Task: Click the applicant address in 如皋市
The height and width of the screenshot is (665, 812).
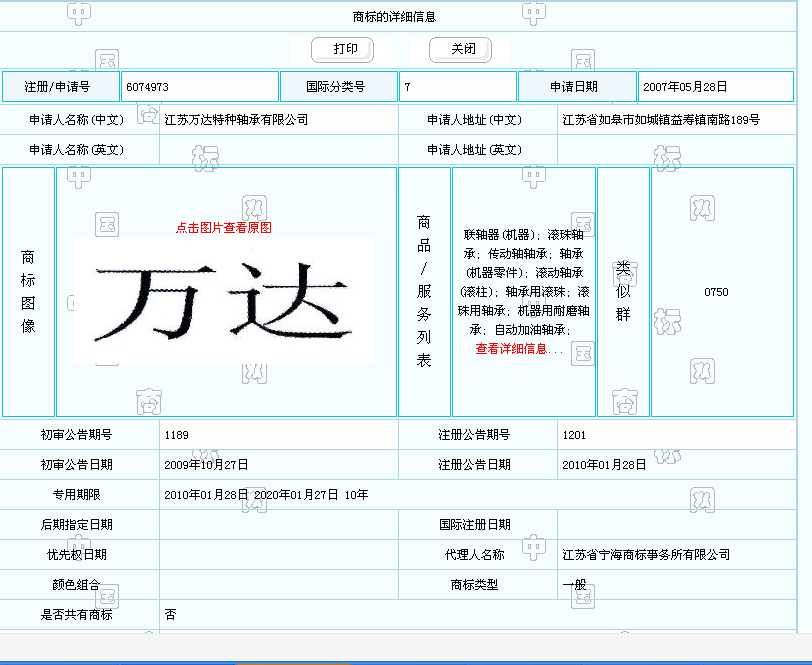Action: tap(661, 120)
